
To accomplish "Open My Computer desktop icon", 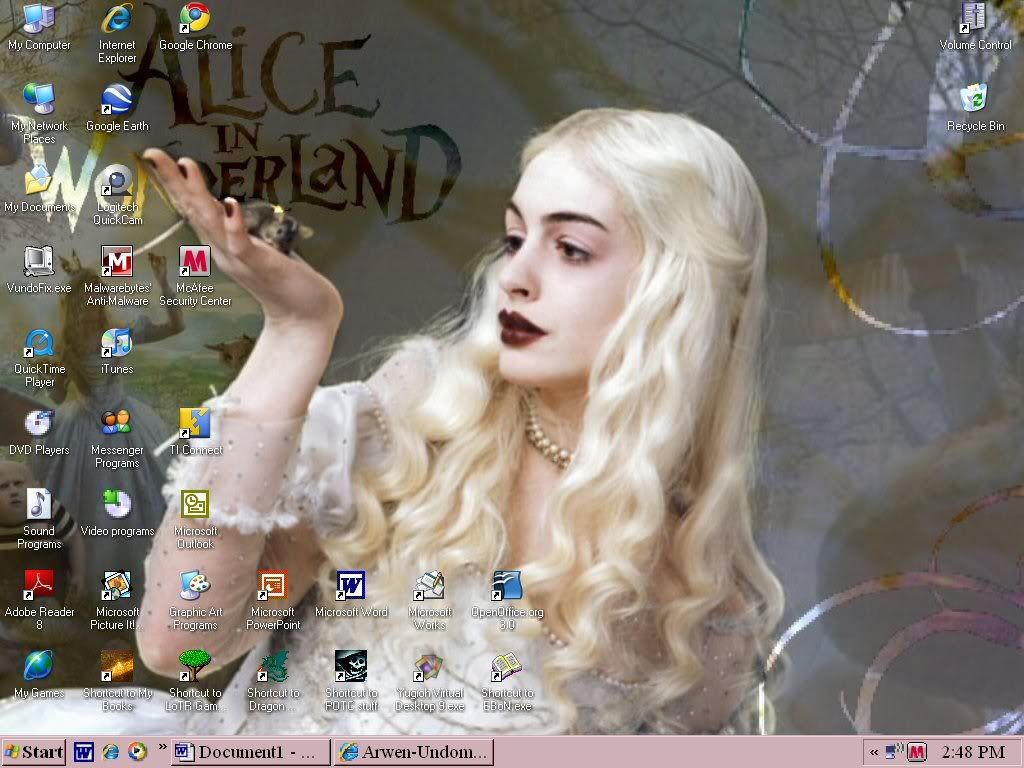I will (x=39, y=28).
